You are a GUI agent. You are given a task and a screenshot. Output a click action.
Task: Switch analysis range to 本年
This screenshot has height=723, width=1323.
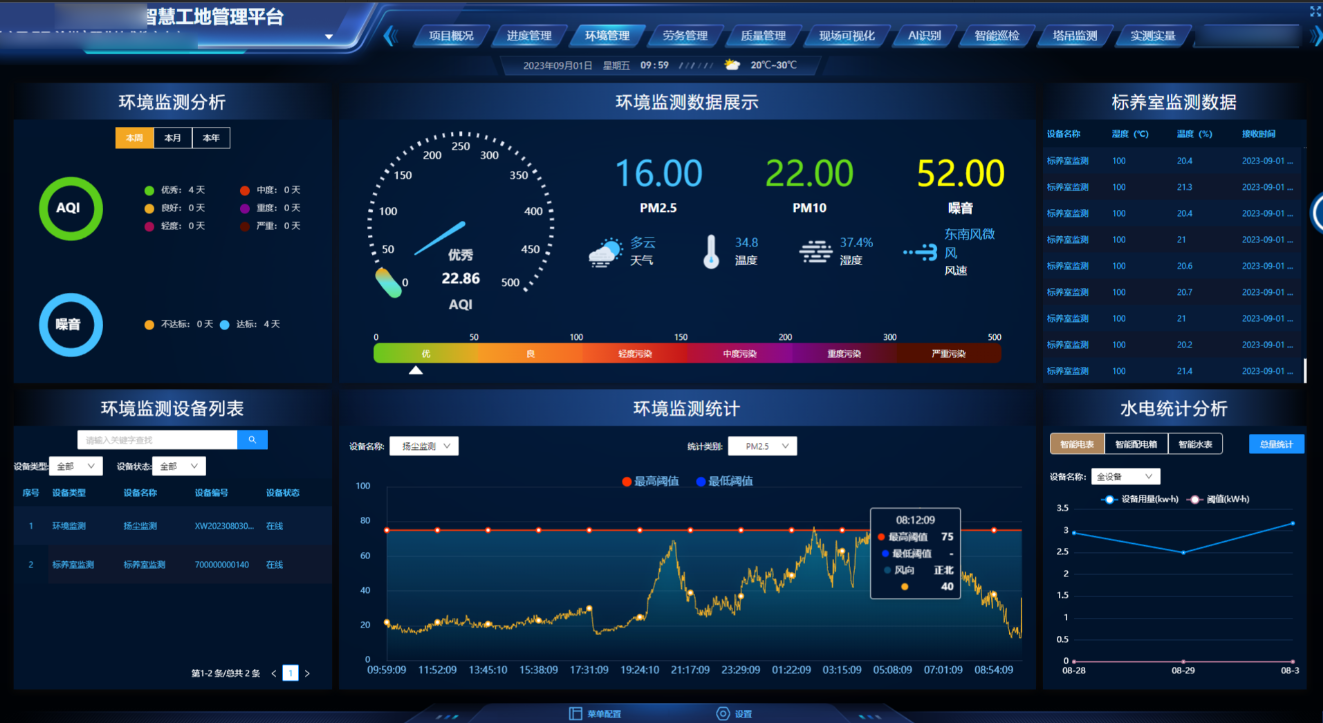click(211, 138)
